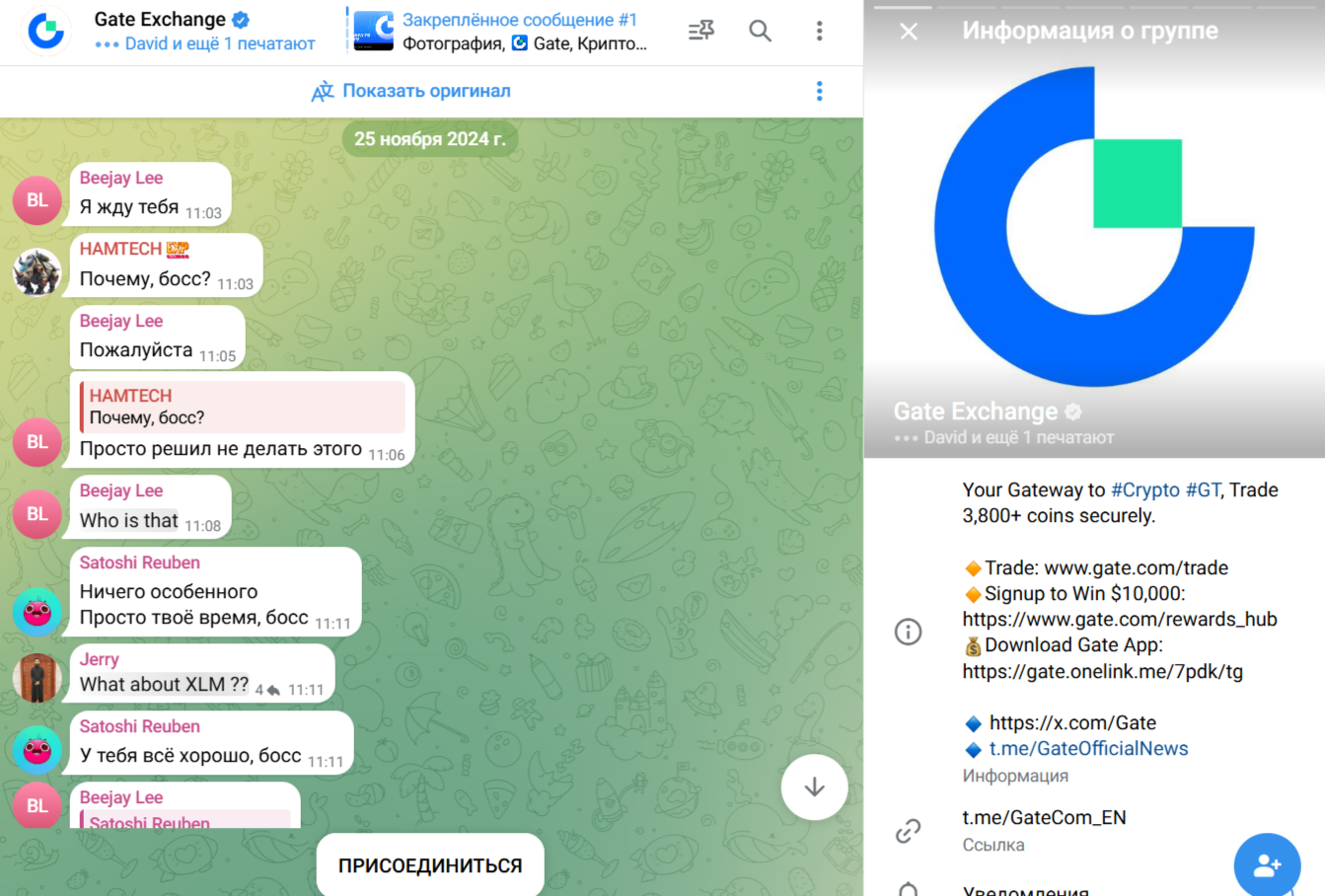Click sender name Jerry
Screen dimensions: 1325x896
coord(100,659)
